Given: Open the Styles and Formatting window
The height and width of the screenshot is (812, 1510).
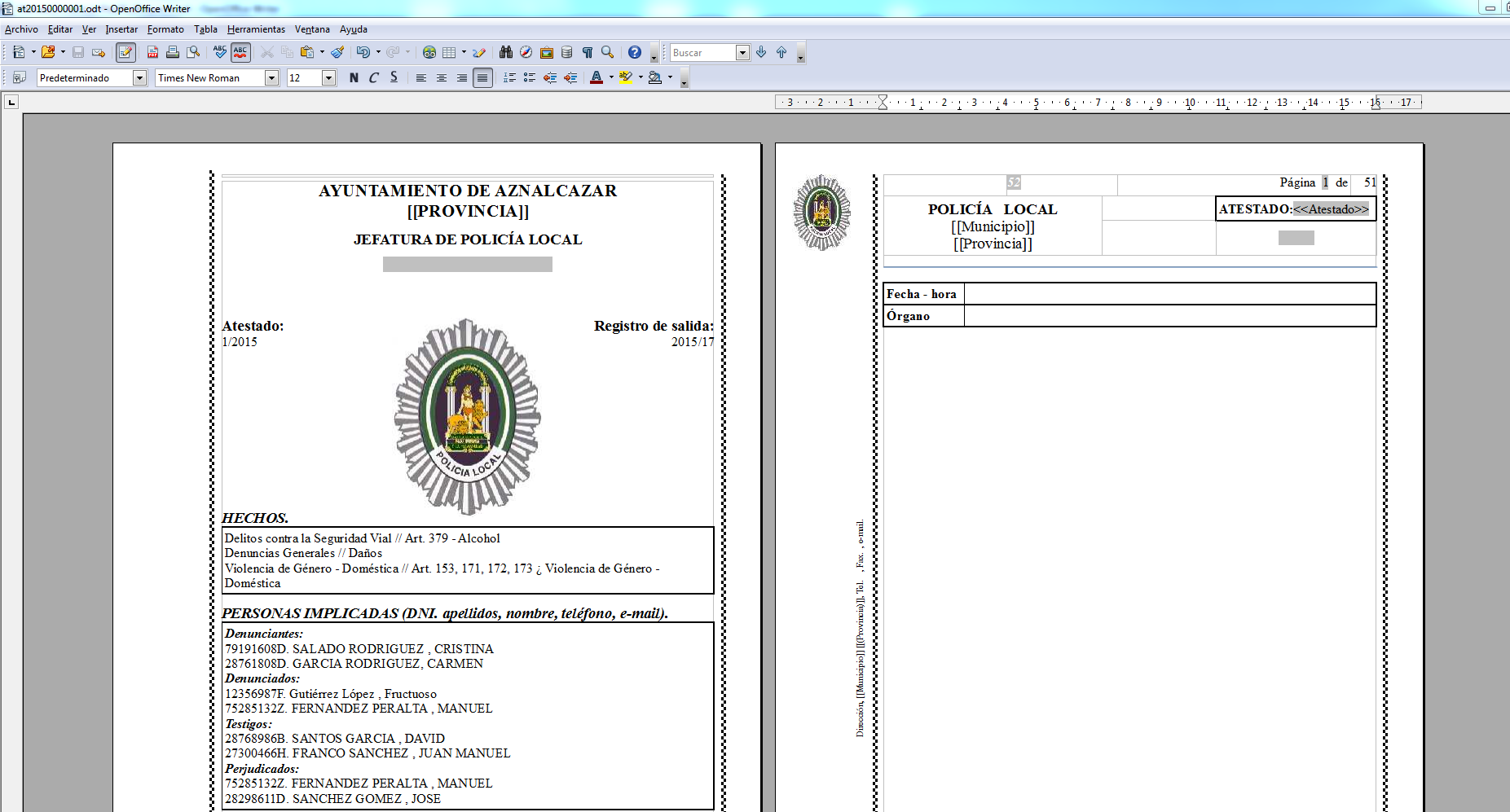Looking at the screenshot, I should click(20, 78).
